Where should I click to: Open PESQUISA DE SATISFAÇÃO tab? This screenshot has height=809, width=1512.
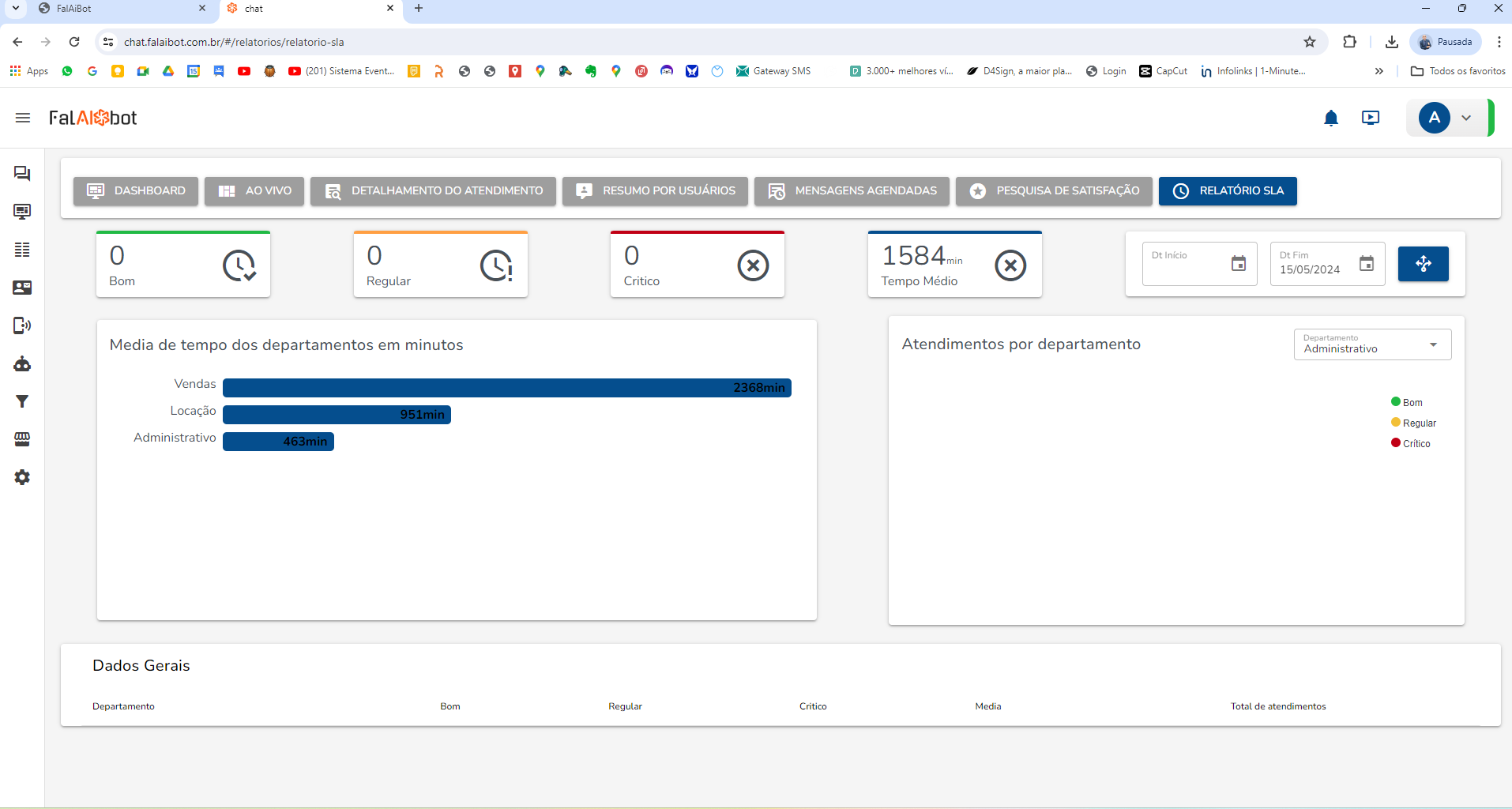[1054, 190]
